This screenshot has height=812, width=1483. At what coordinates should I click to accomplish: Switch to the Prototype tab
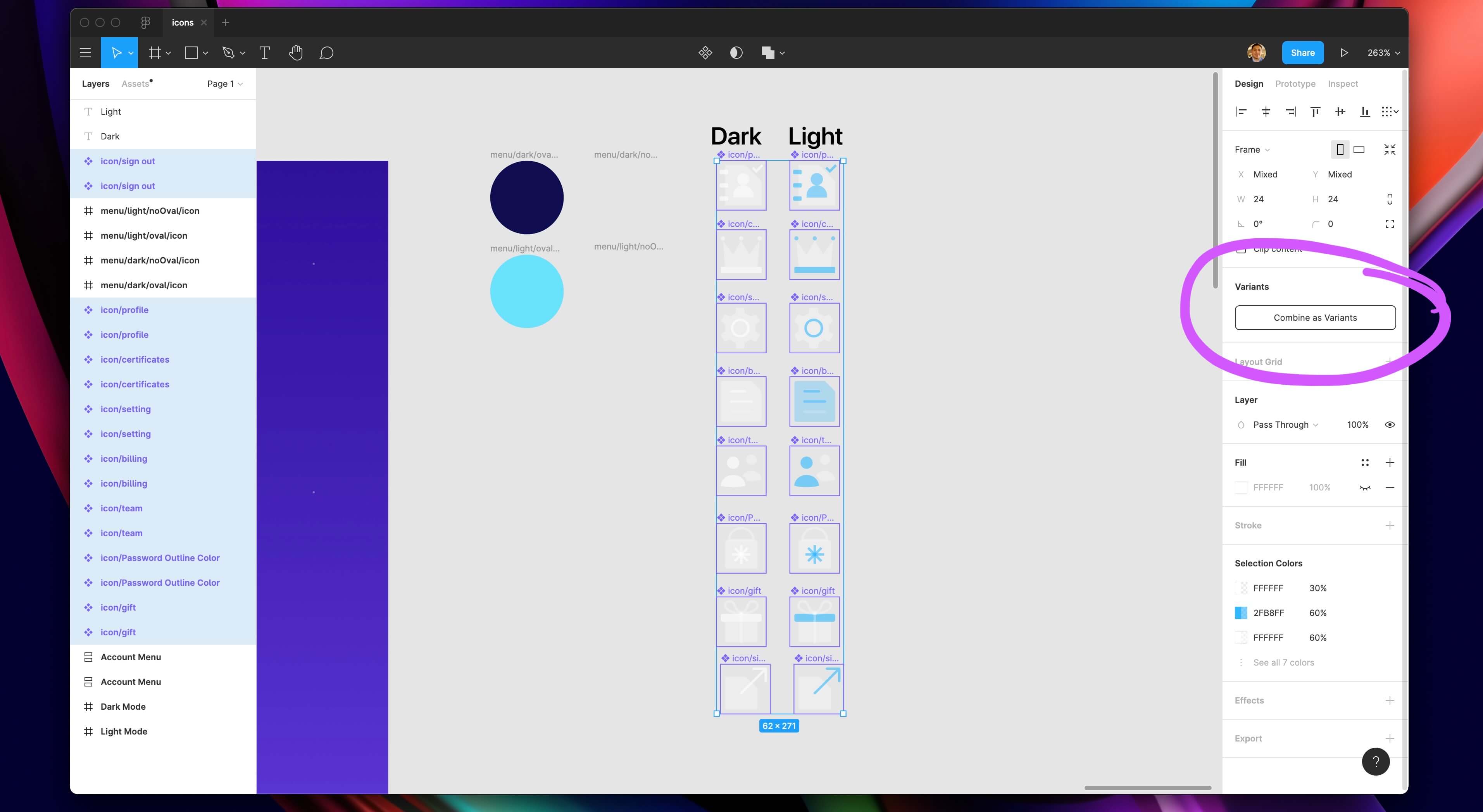click(1295, 83)
